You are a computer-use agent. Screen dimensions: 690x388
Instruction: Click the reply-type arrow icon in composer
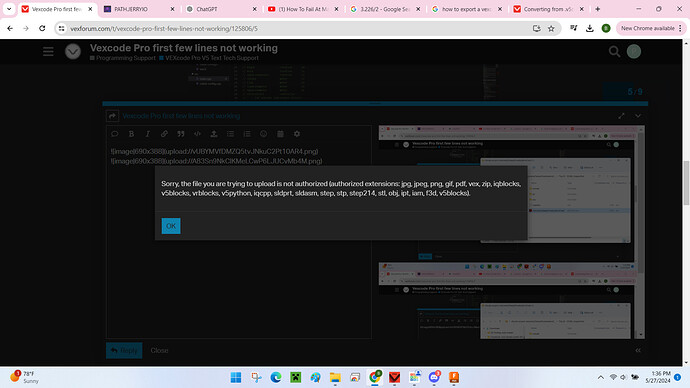pos(113,116)
